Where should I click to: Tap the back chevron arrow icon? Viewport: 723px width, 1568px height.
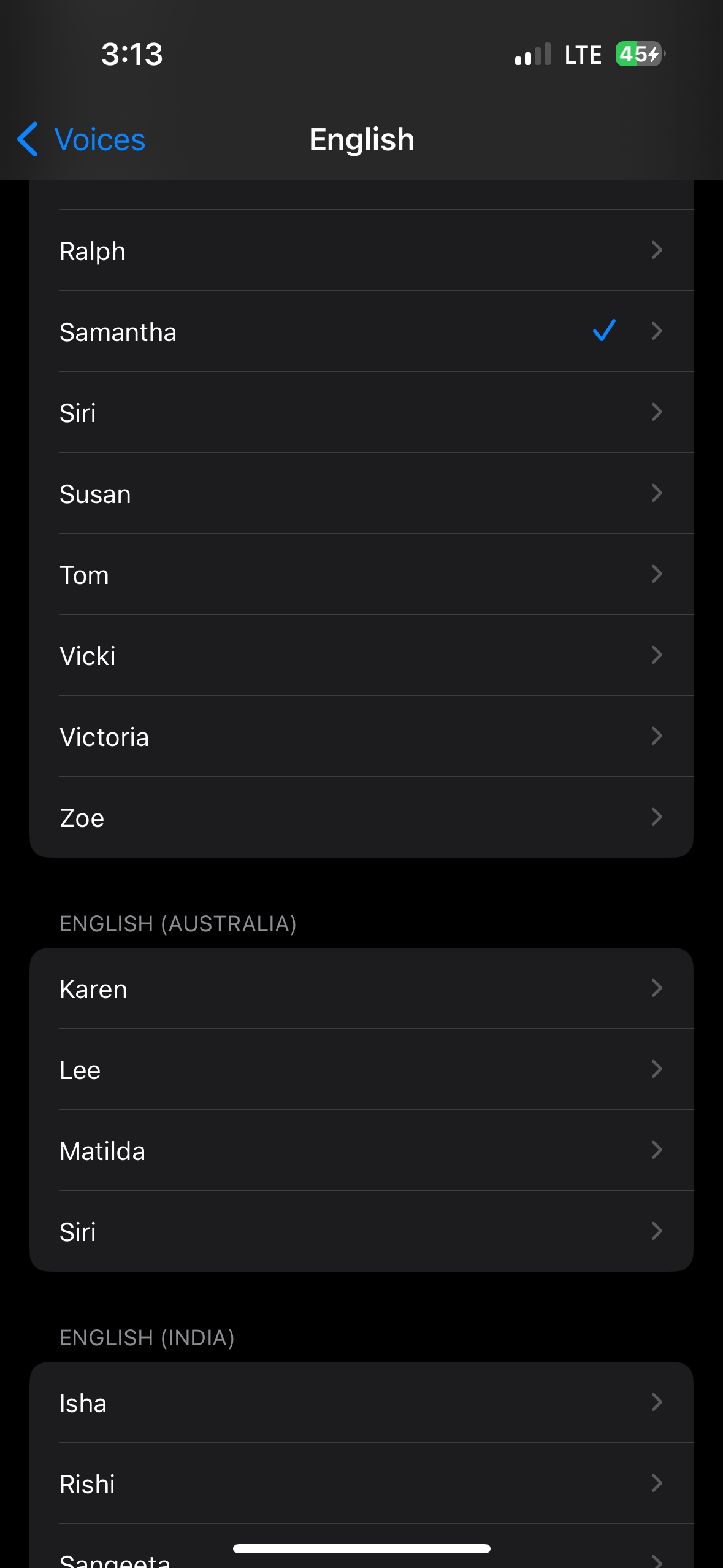(x=28, y=139)
